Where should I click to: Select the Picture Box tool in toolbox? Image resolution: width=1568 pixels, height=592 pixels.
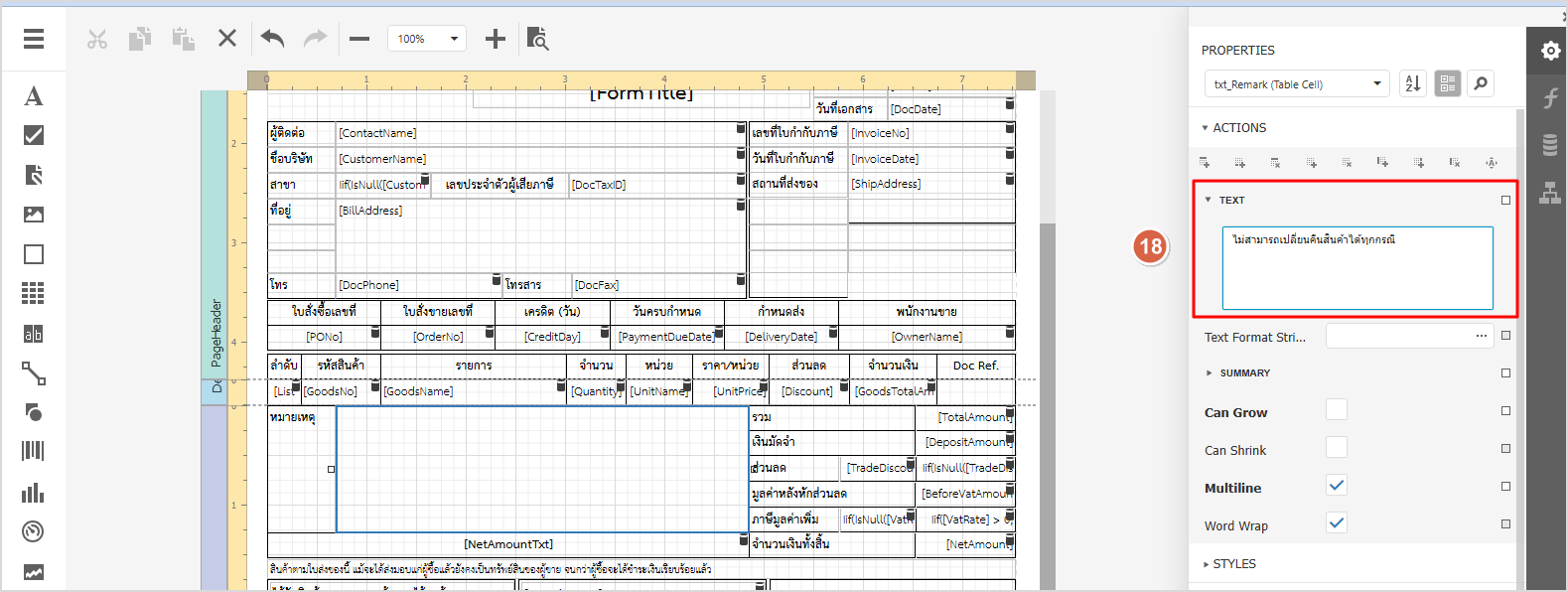point(34,215)
